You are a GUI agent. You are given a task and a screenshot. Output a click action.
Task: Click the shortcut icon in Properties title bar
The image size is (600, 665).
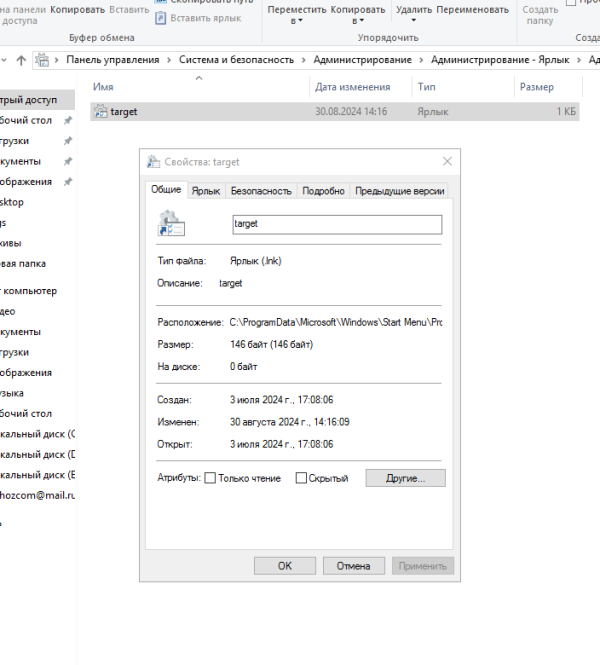[x=153, y=162]
